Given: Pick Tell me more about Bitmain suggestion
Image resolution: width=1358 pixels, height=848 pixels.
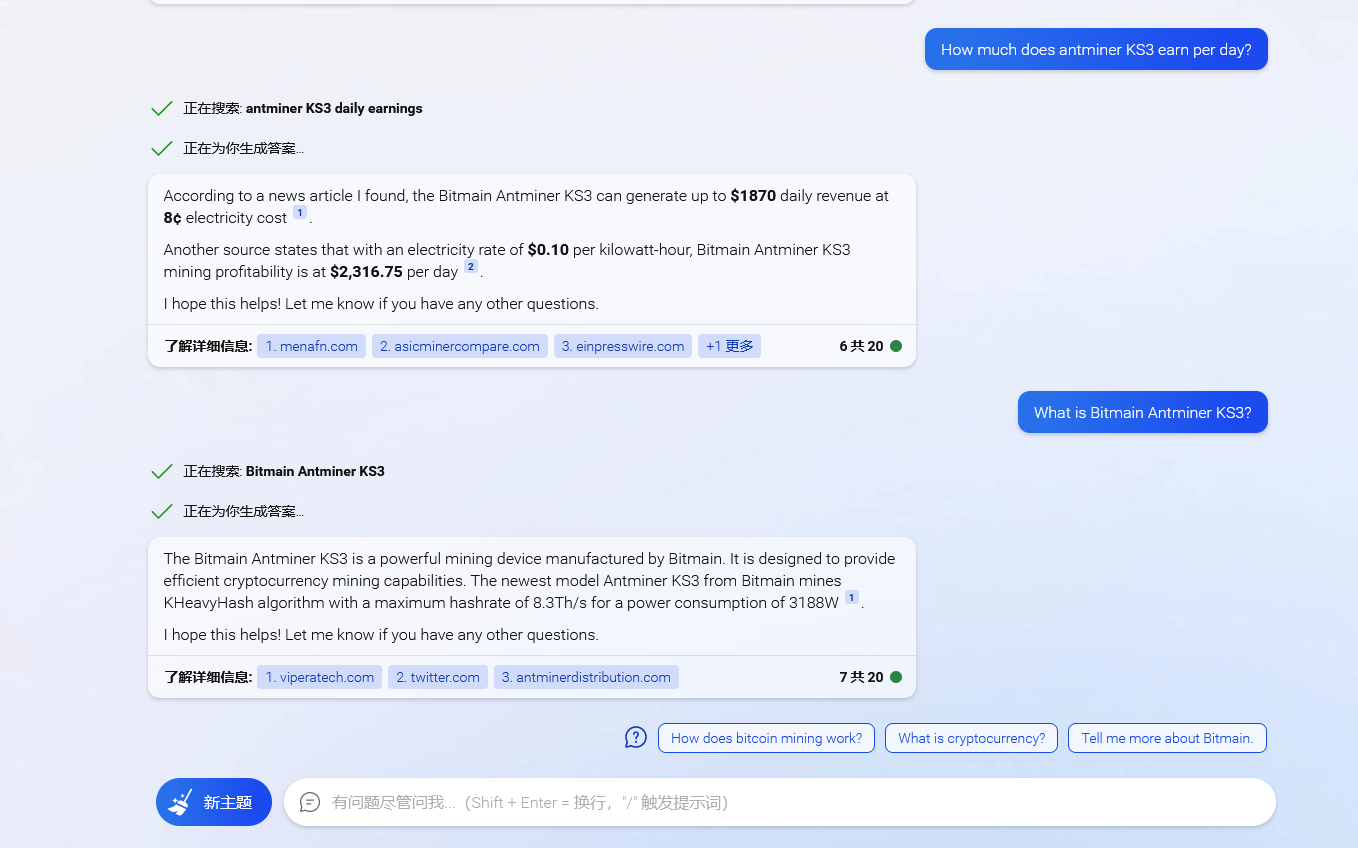Looking at the screenshot, I should [1167, 738].
